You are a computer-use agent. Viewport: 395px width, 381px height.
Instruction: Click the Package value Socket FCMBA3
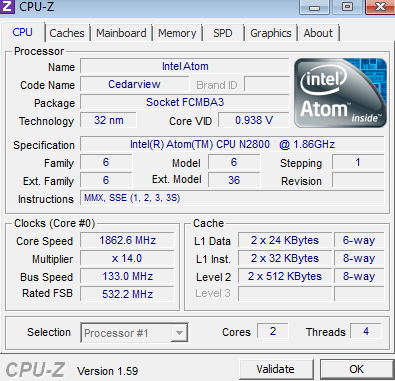click(185, 102)
